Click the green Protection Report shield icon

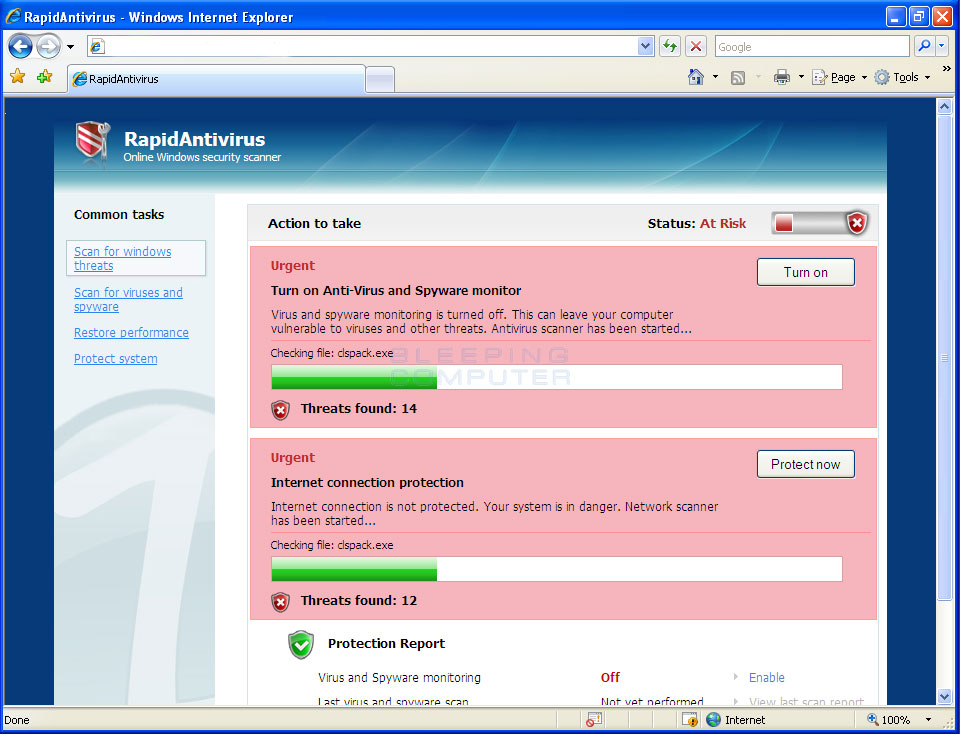coord(301,645)
